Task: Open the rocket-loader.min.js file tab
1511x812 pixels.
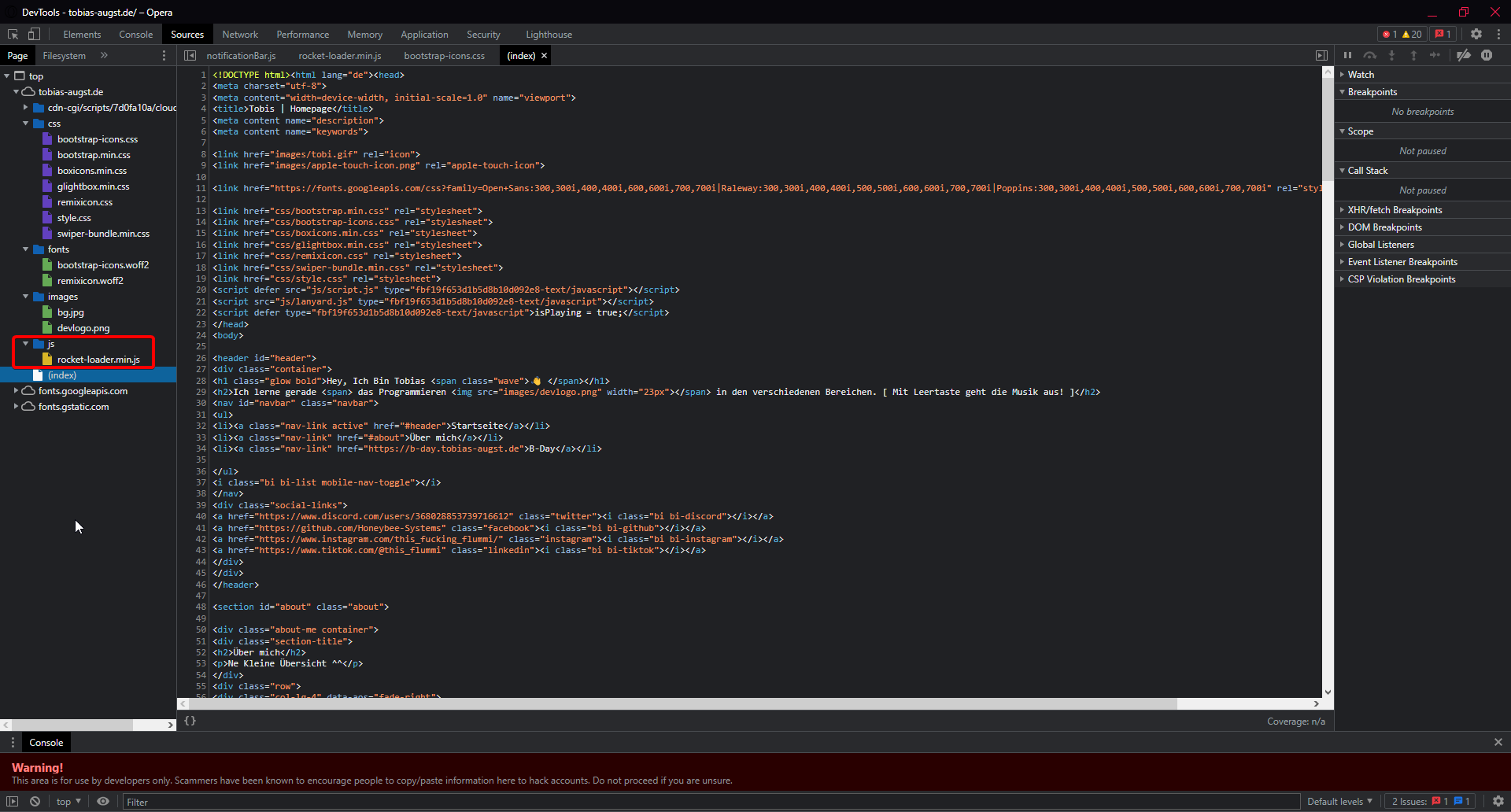Action: tap(339, 56)
